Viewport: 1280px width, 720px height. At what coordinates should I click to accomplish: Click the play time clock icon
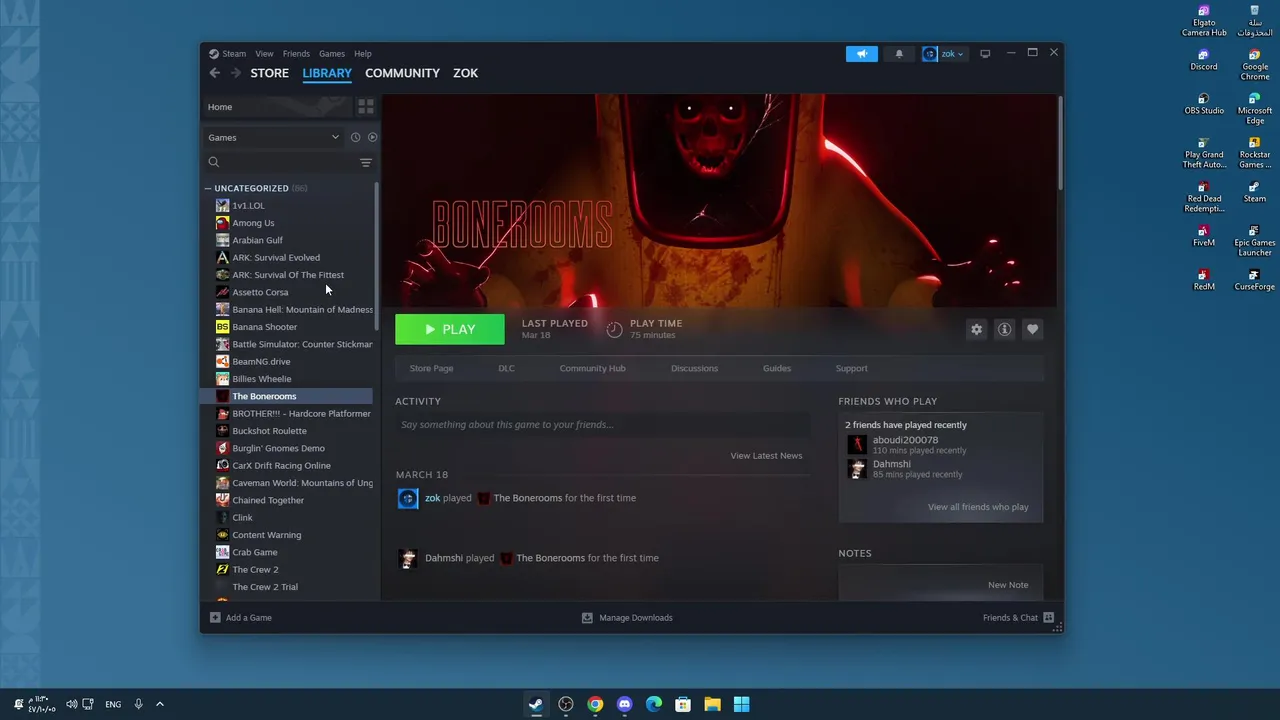pos(614,329)
